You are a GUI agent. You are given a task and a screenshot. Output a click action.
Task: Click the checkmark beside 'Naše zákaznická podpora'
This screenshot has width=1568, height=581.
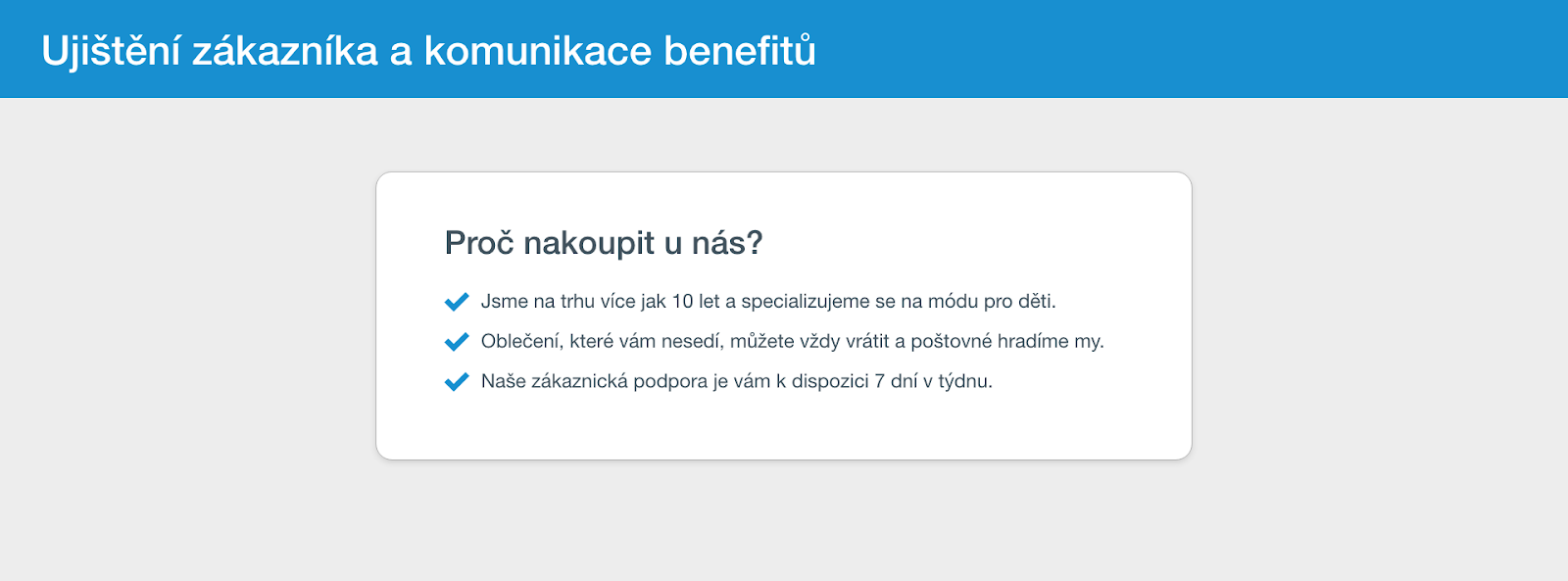pos(457,382)
